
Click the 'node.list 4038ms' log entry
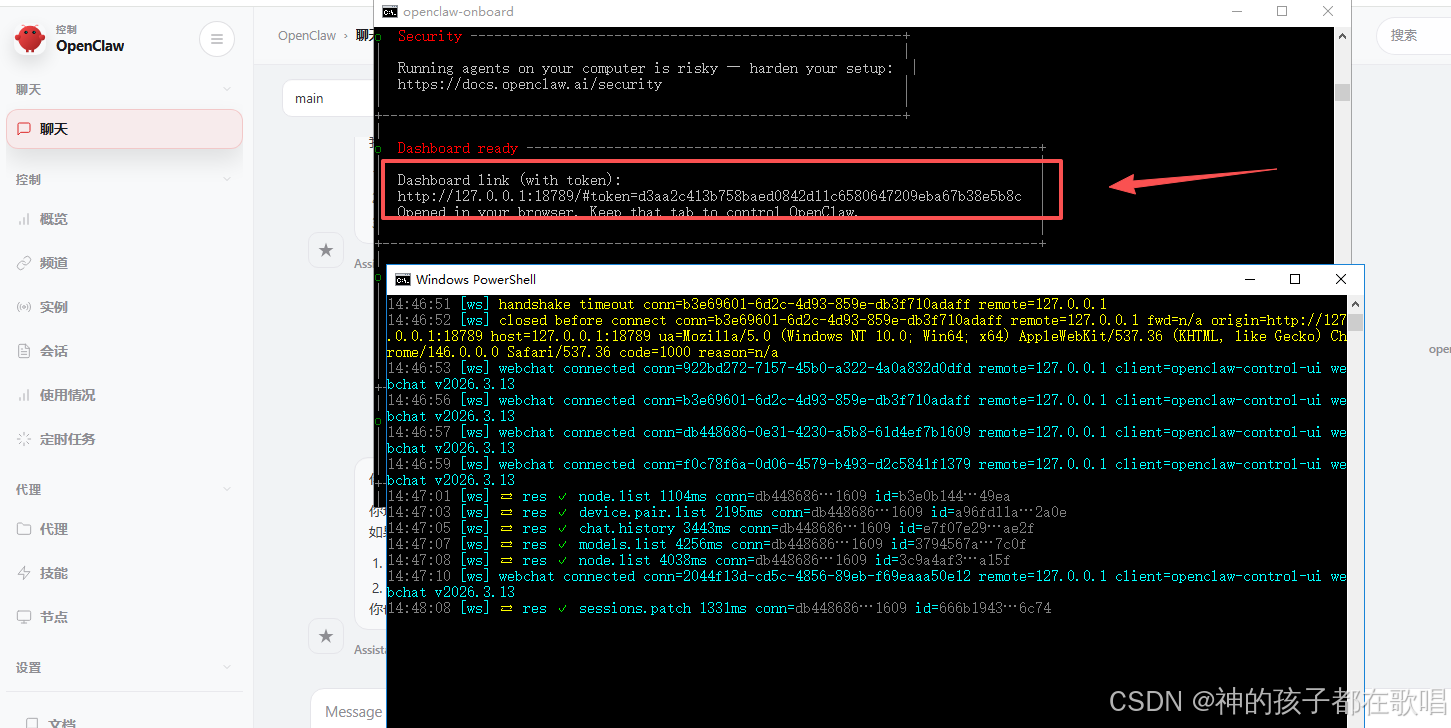pos(699,560)
